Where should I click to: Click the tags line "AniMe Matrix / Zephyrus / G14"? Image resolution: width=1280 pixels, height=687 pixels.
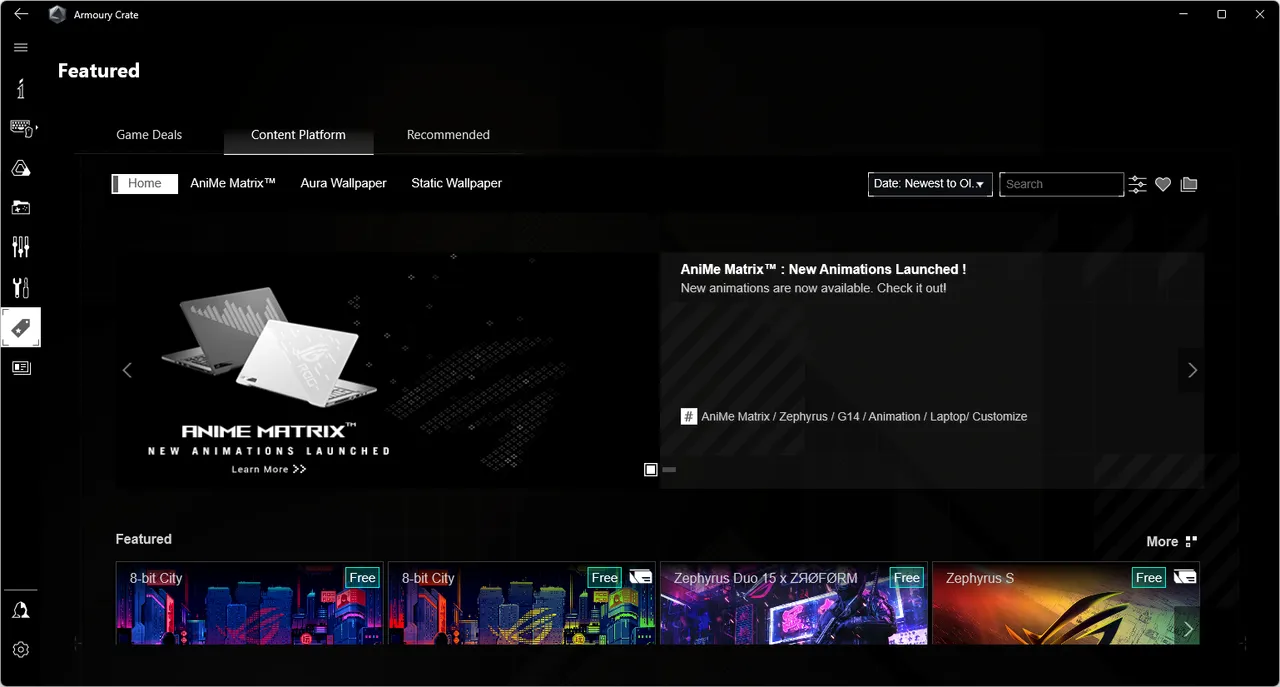coord(864,416)
